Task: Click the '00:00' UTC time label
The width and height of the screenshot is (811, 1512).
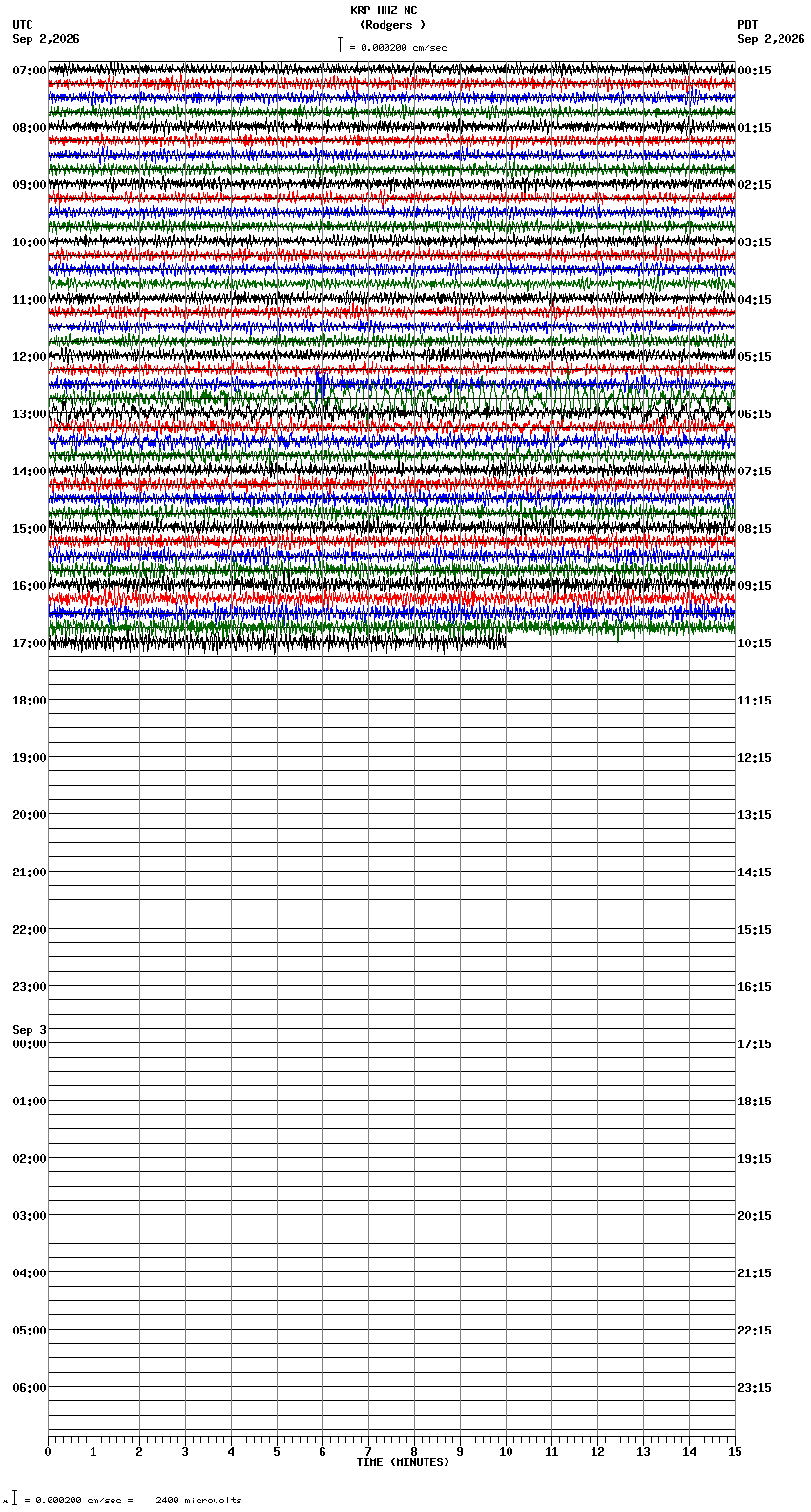Action: pyautogui.click(x=30, y=1044)
